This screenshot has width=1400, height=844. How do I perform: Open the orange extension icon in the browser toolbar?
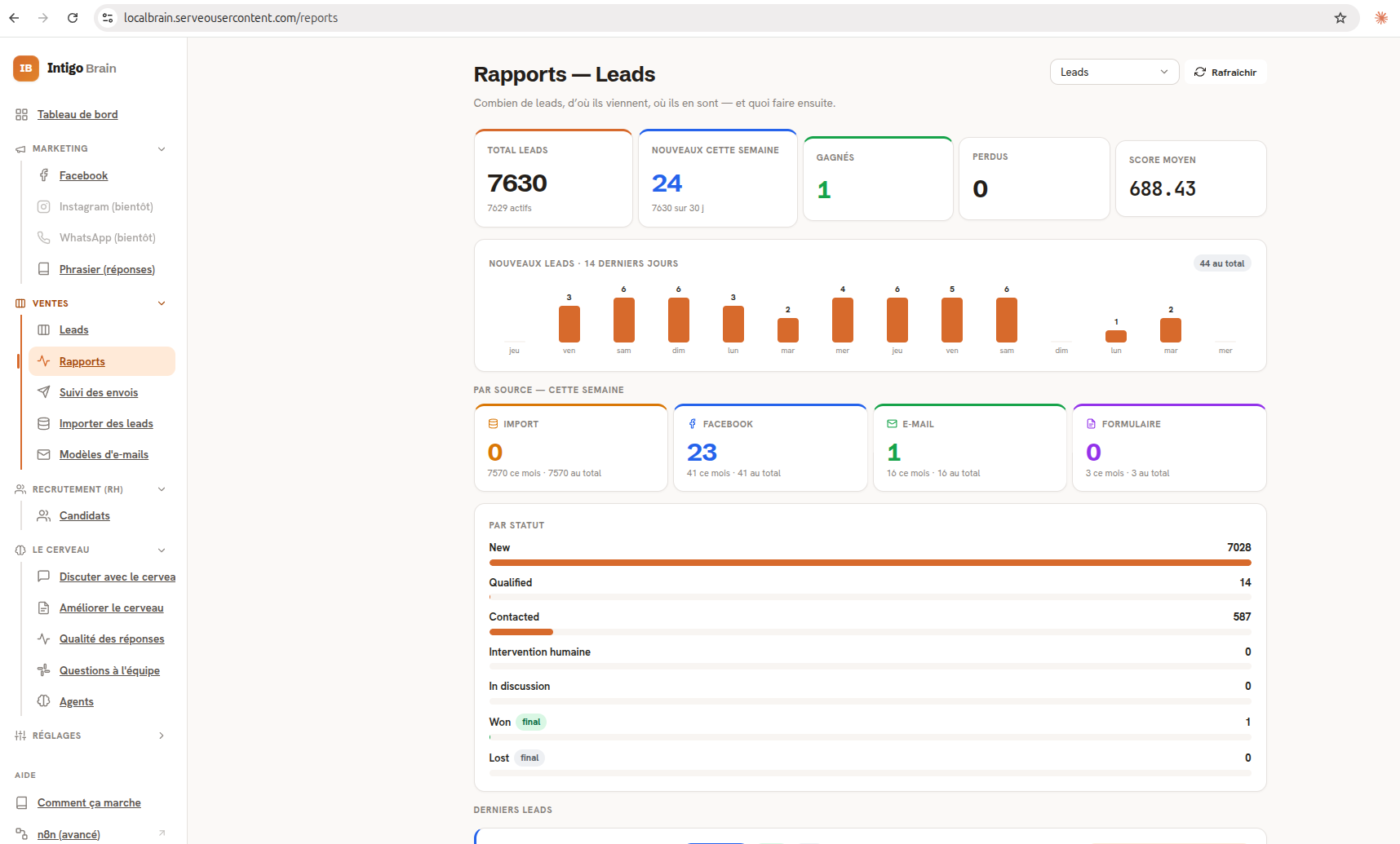[1381, 18]
